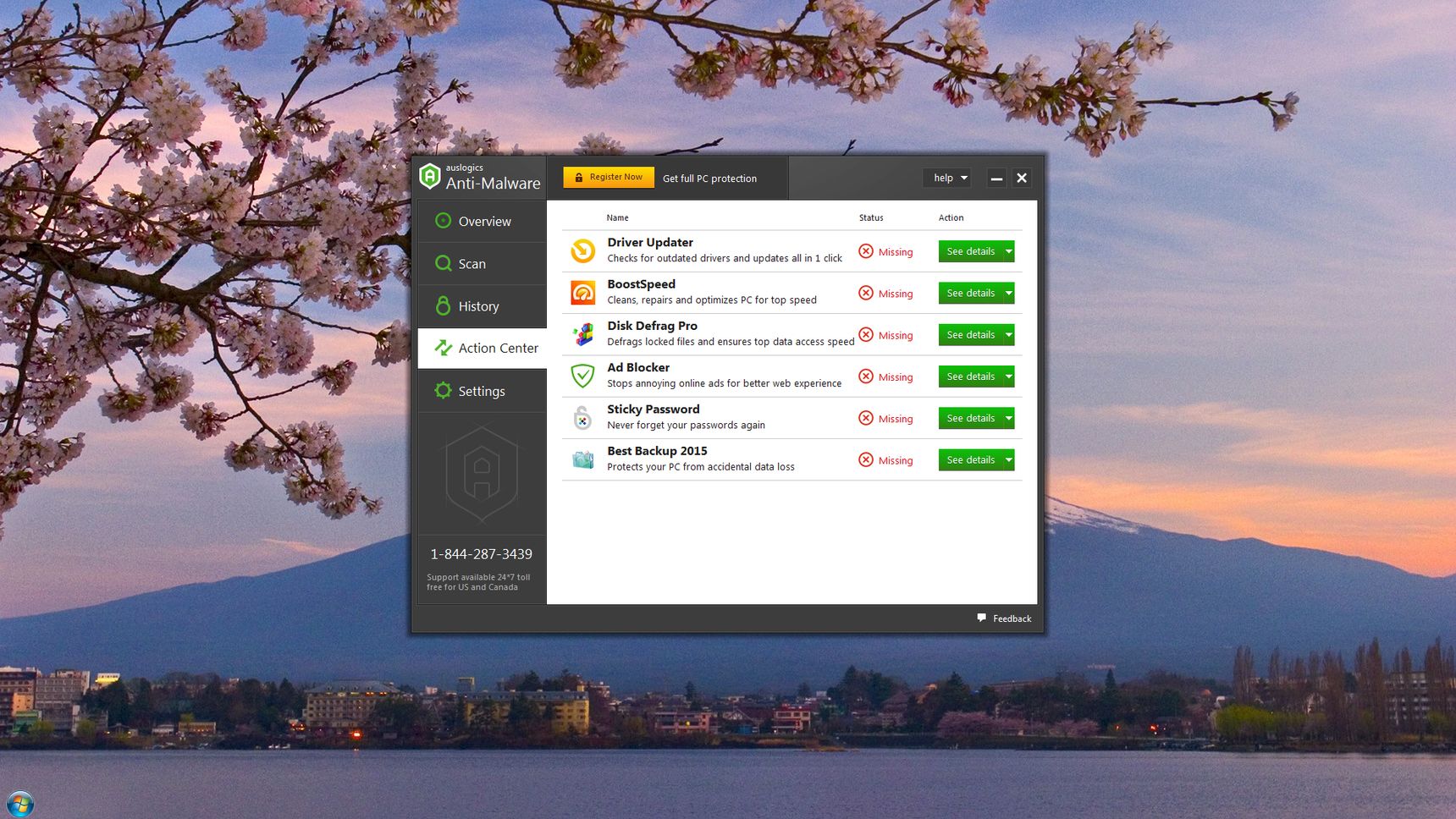Click the Feedback speech bubble icon

click(x=982, y=618)
